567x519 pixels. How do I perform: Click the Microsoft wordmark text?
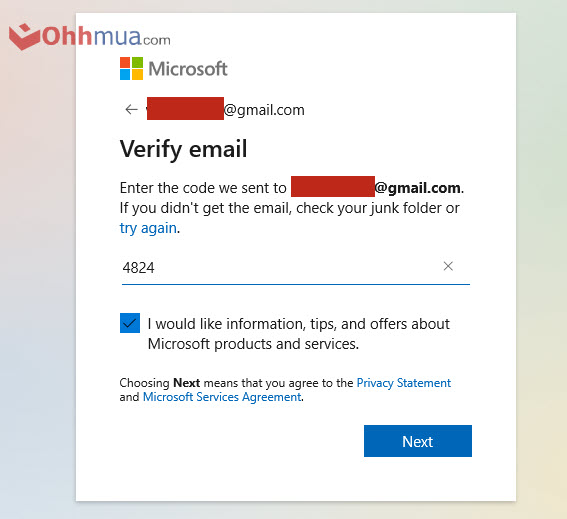point(188,69)
